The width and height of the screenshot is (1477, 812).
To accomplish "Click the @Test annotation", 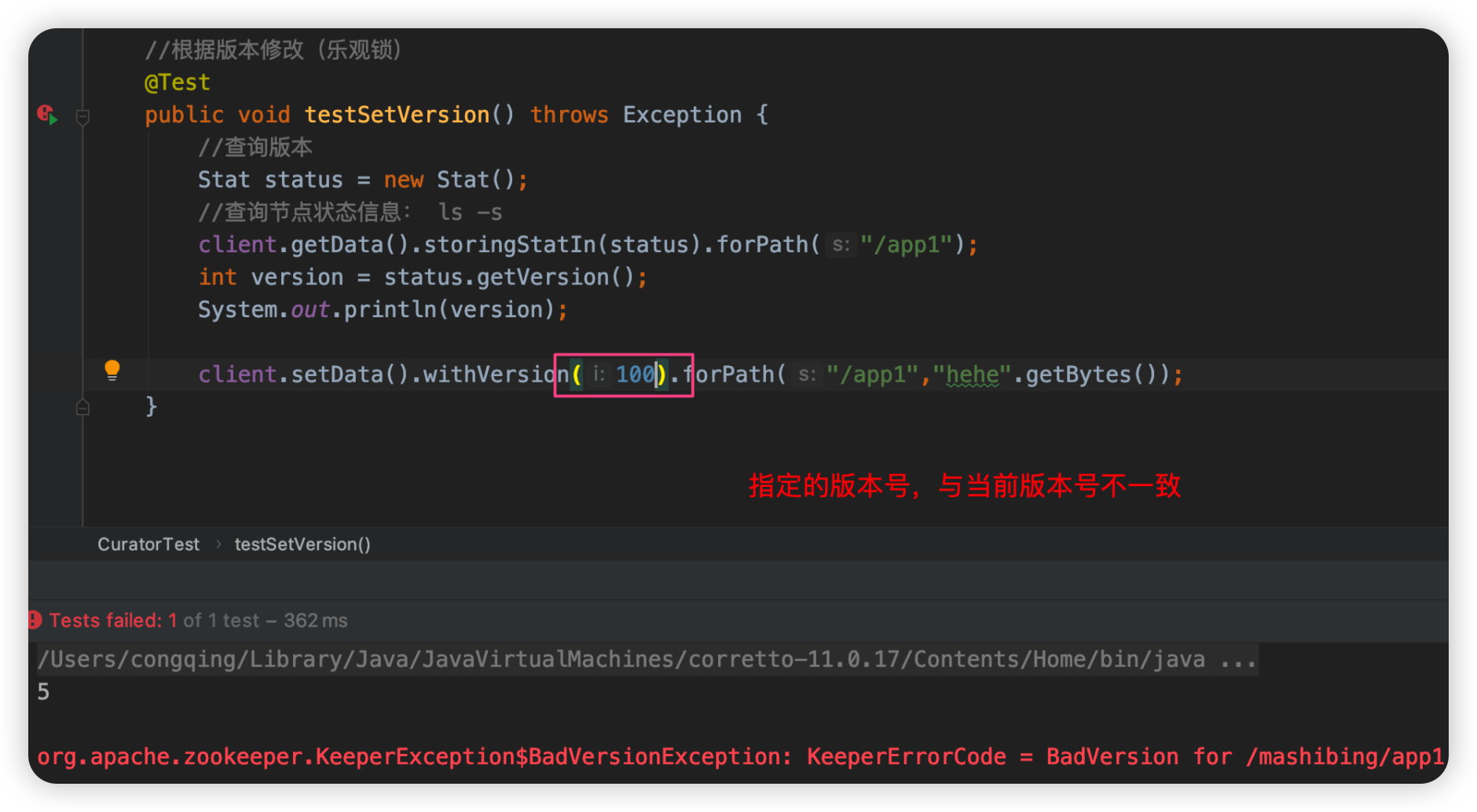I will (178, 82).
